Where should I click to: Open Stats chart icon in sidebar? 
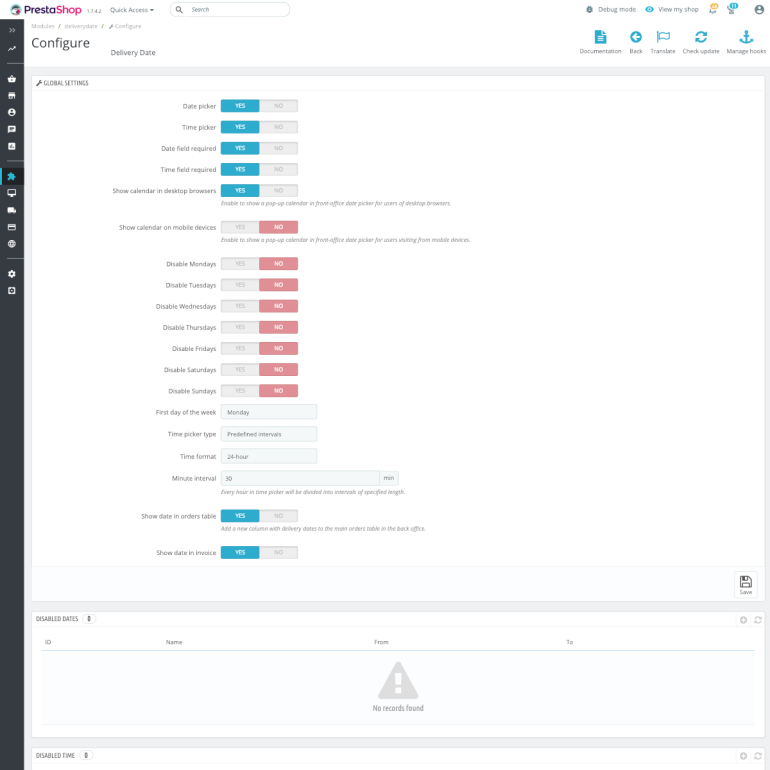(12, 146)
